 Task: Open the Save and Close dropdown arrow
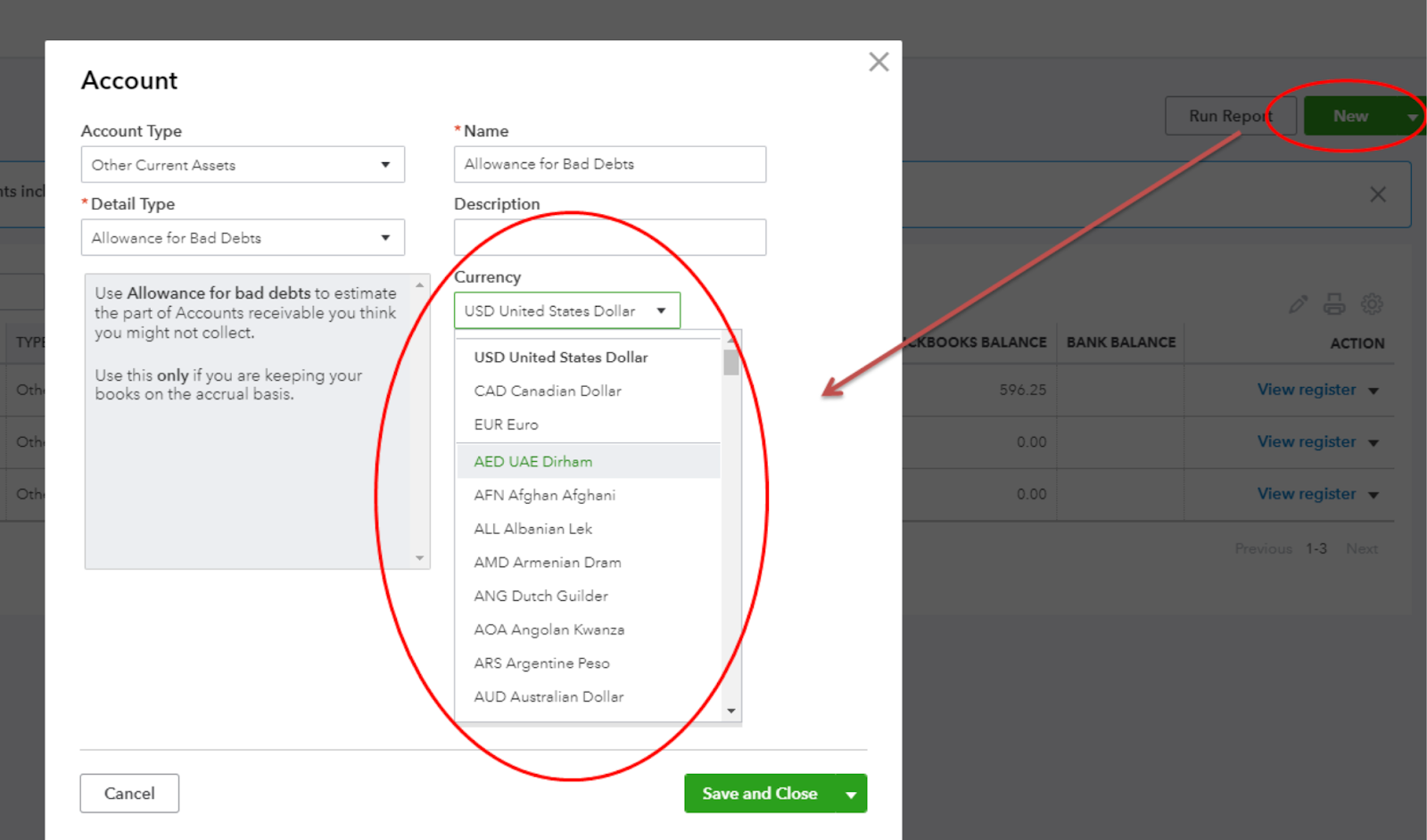click(852, 793)
